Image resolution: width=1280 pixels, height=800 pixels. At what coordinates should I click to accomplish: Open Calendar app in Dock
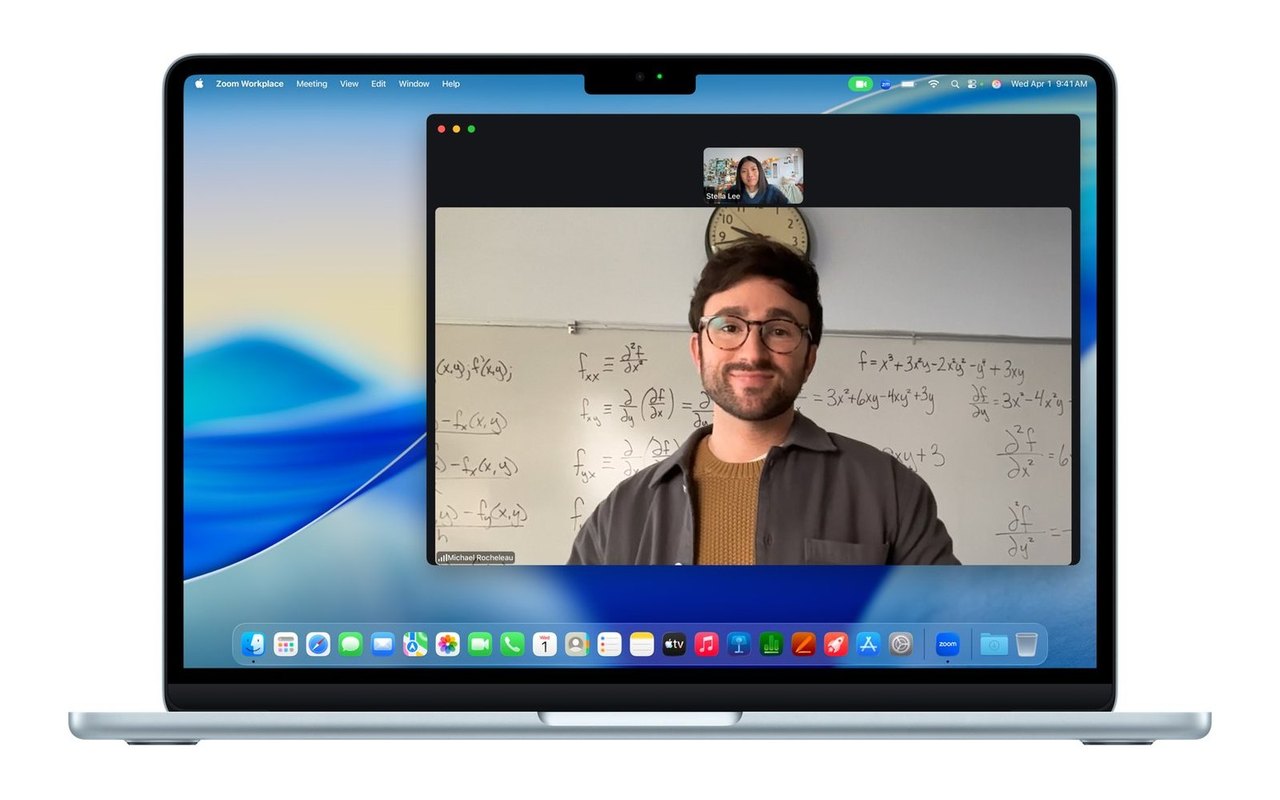[x=544, y=645]
